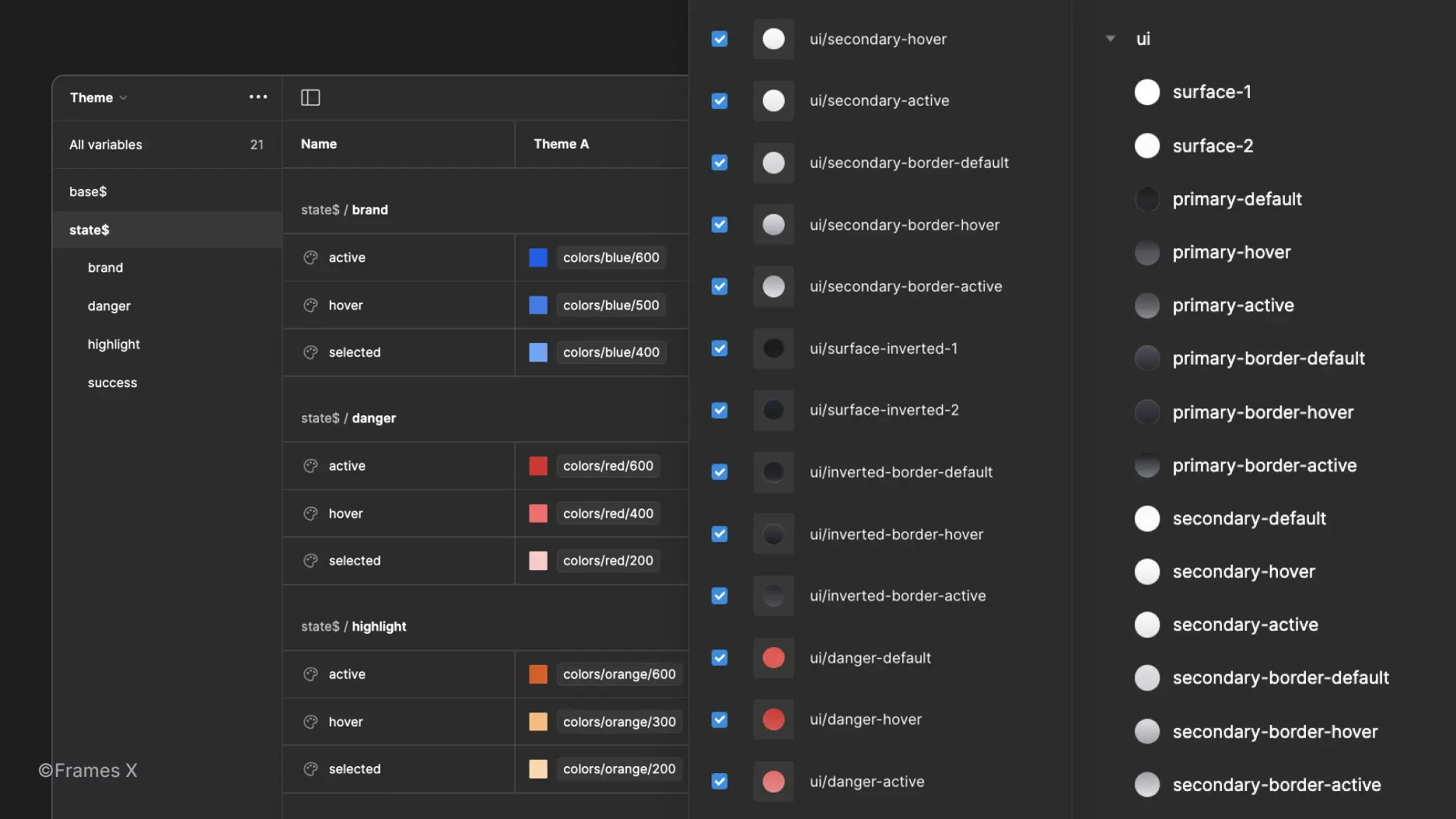The height and width of the screenshot is (819, 1456).
Task: Click the ui/secondary-hover color circle icon
Action: pyautogui.click(x=773, y=39)
